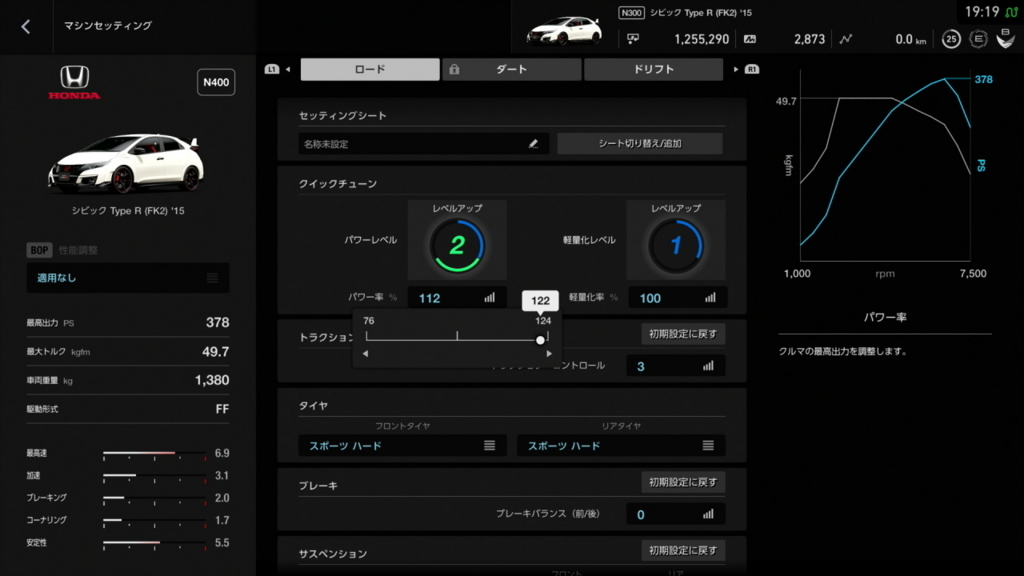
Task: Open the rear tire スポーツ ハード dropdown
Action: [621, 445]
